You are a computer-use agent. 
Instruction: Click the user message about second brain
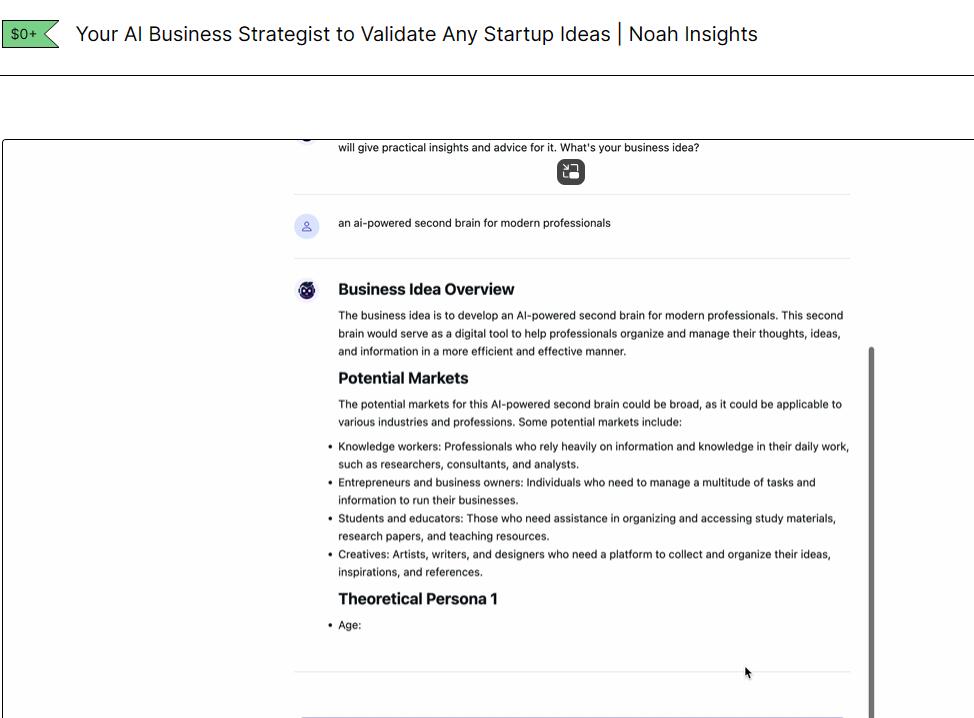point(474,223)
